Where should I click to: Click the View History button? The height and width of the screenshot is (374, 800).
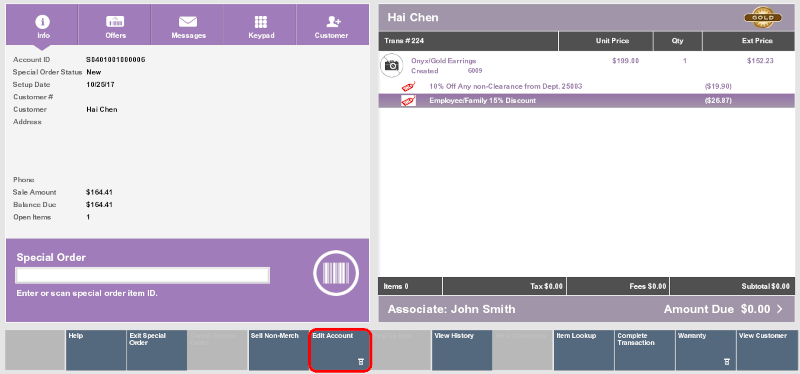point(462,350)
